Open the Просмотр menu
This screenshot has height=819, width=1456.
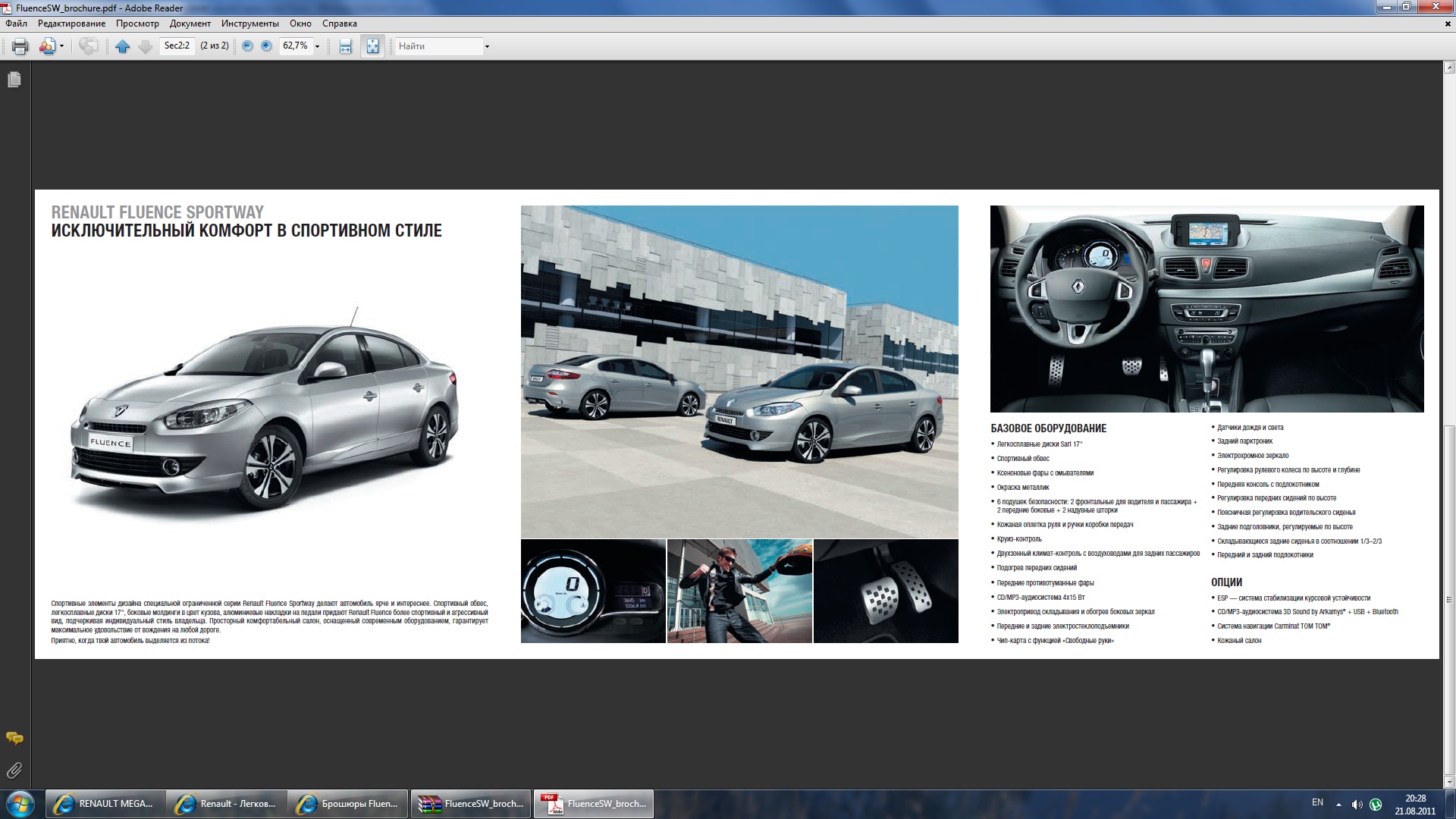137,24
